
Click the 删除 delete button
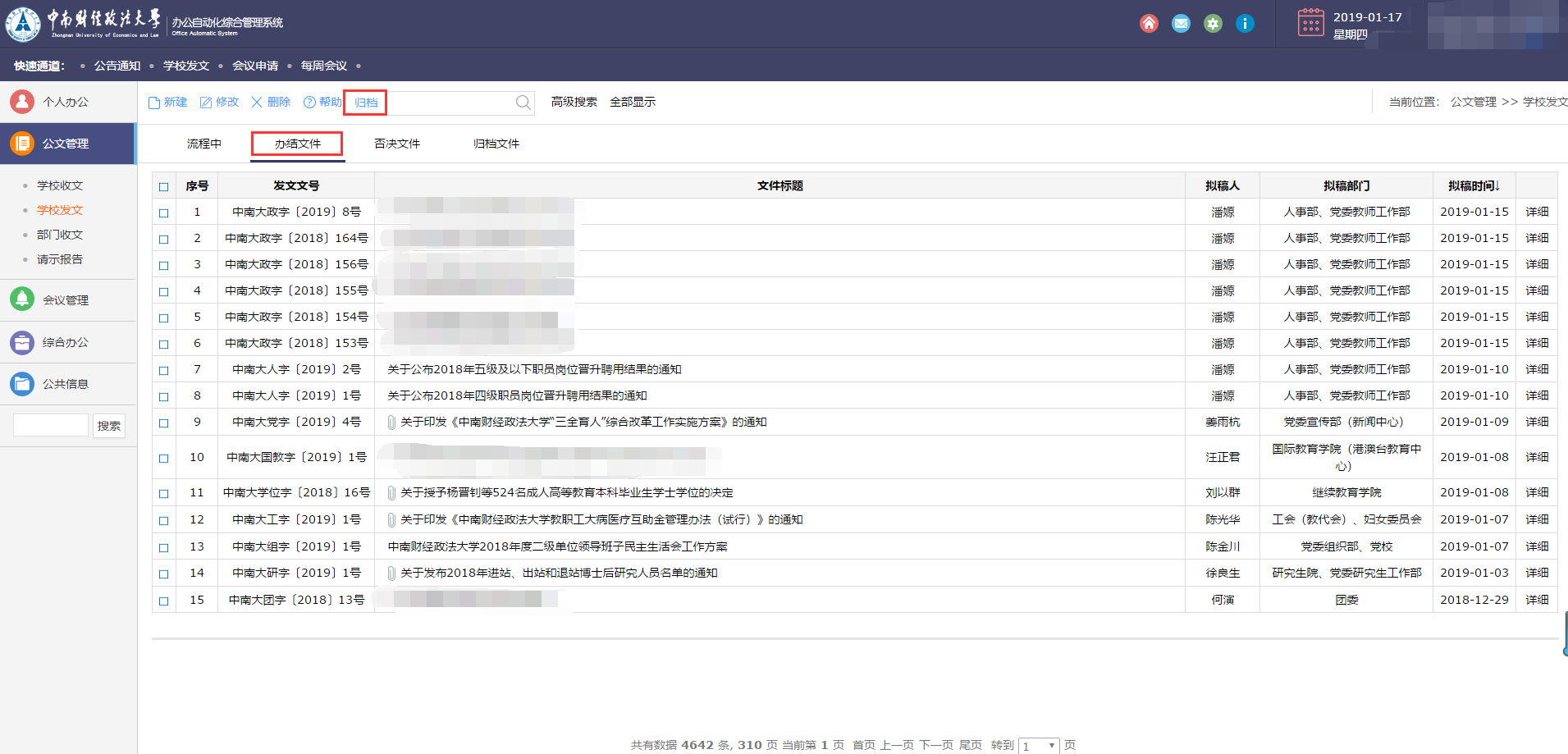tap(271, 103)
